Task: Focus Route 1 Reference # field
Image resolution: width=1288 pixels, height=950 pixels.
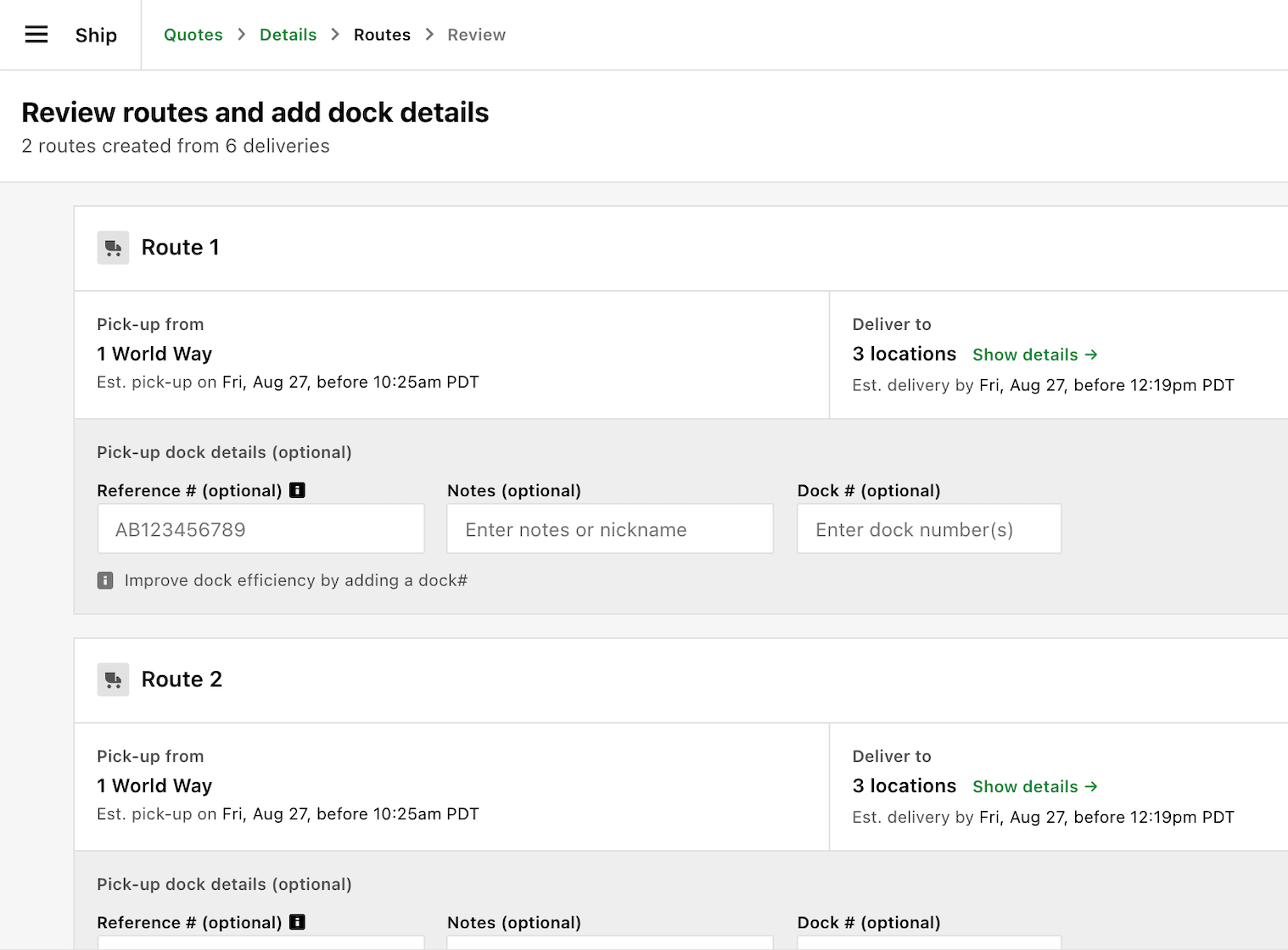Action: coord(261,529)
